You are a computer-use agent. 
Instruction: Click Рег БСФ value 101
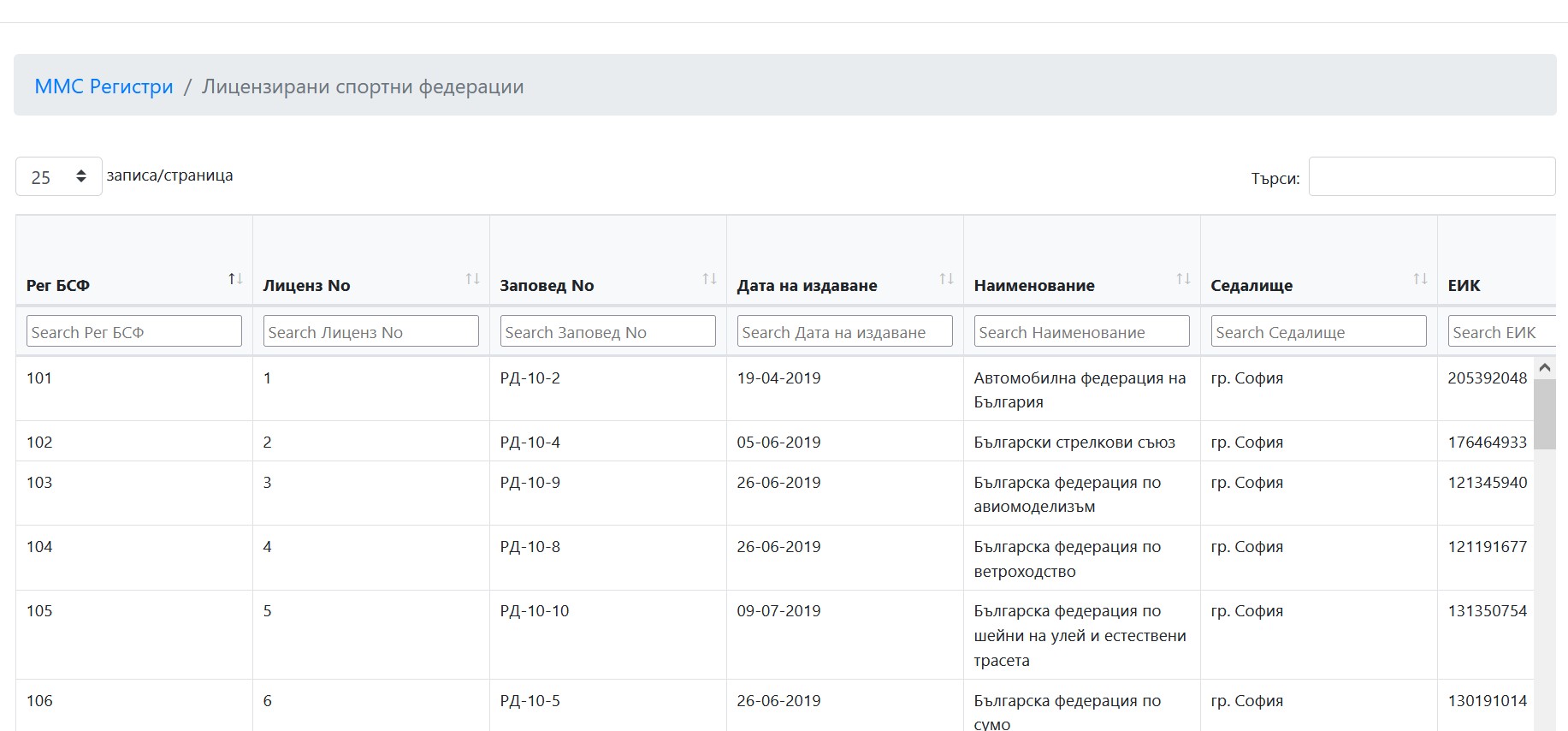[39, 377]
